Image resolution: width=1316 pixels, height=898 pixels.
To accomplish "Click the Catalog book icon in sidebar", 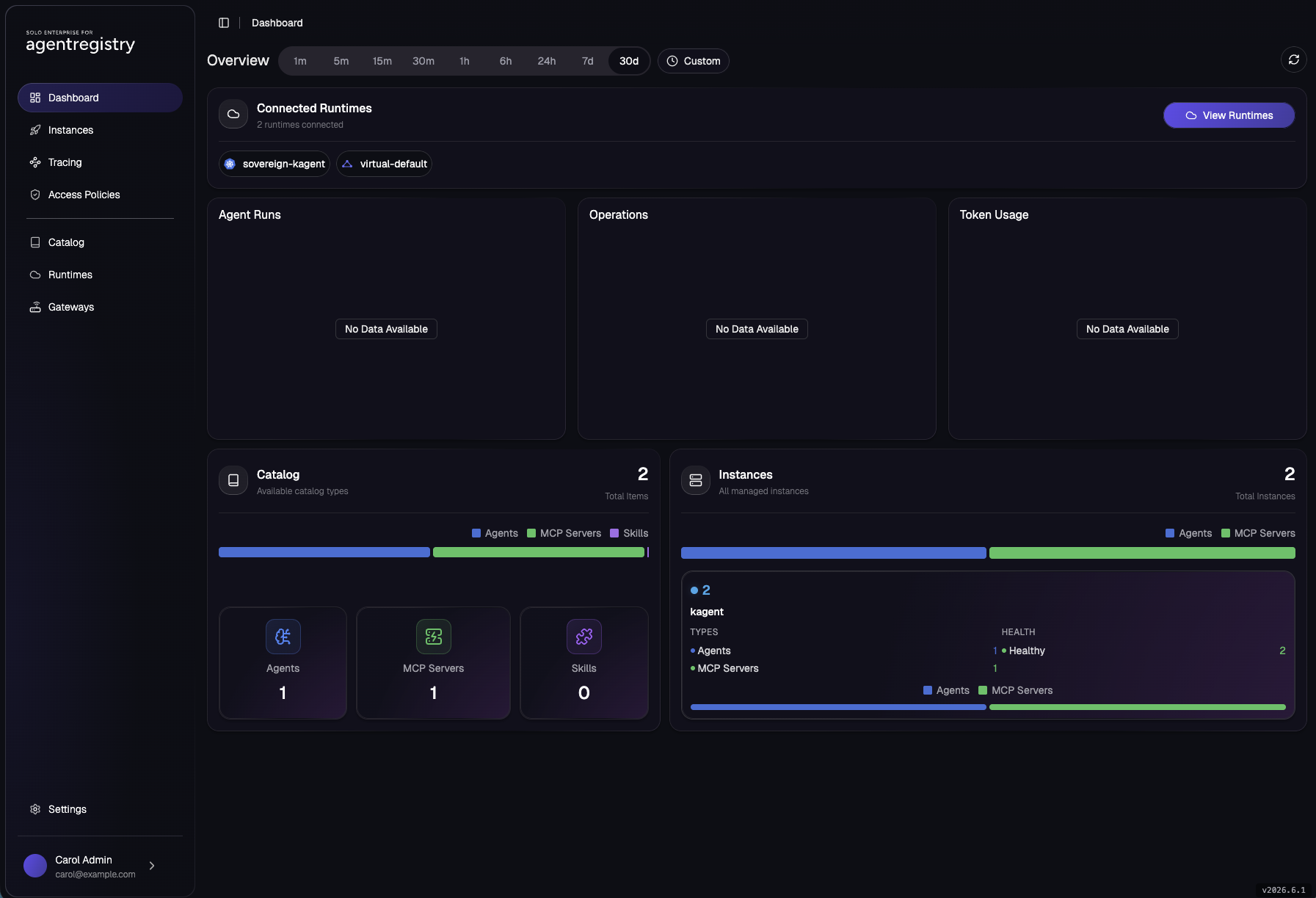I will click(35, 242).
